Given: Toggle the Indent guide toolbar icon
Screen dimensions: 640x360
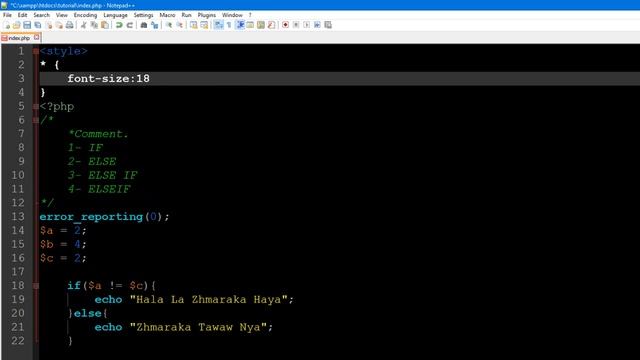Looking at the screenshot, I should (x=240, y=25).
